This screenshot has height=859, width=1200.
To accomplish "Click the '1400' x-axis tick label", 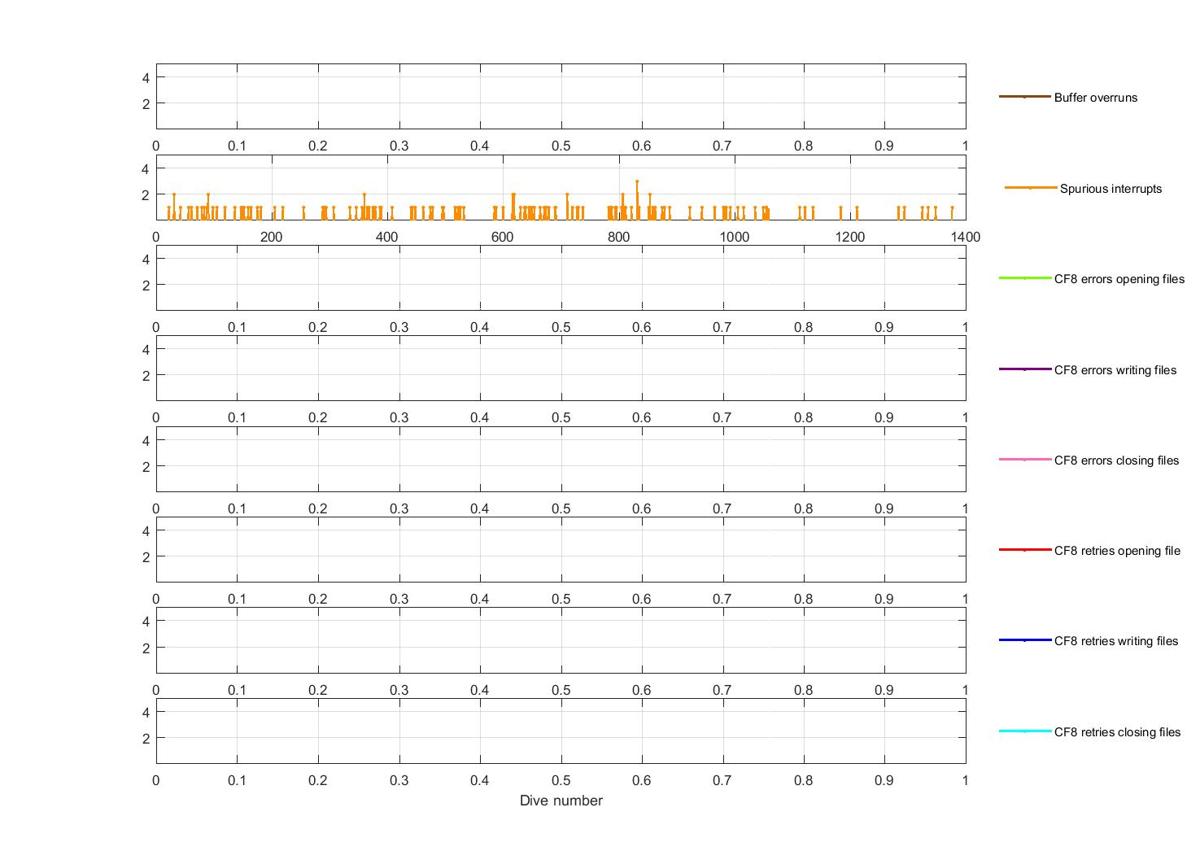I will click(966, 237).
